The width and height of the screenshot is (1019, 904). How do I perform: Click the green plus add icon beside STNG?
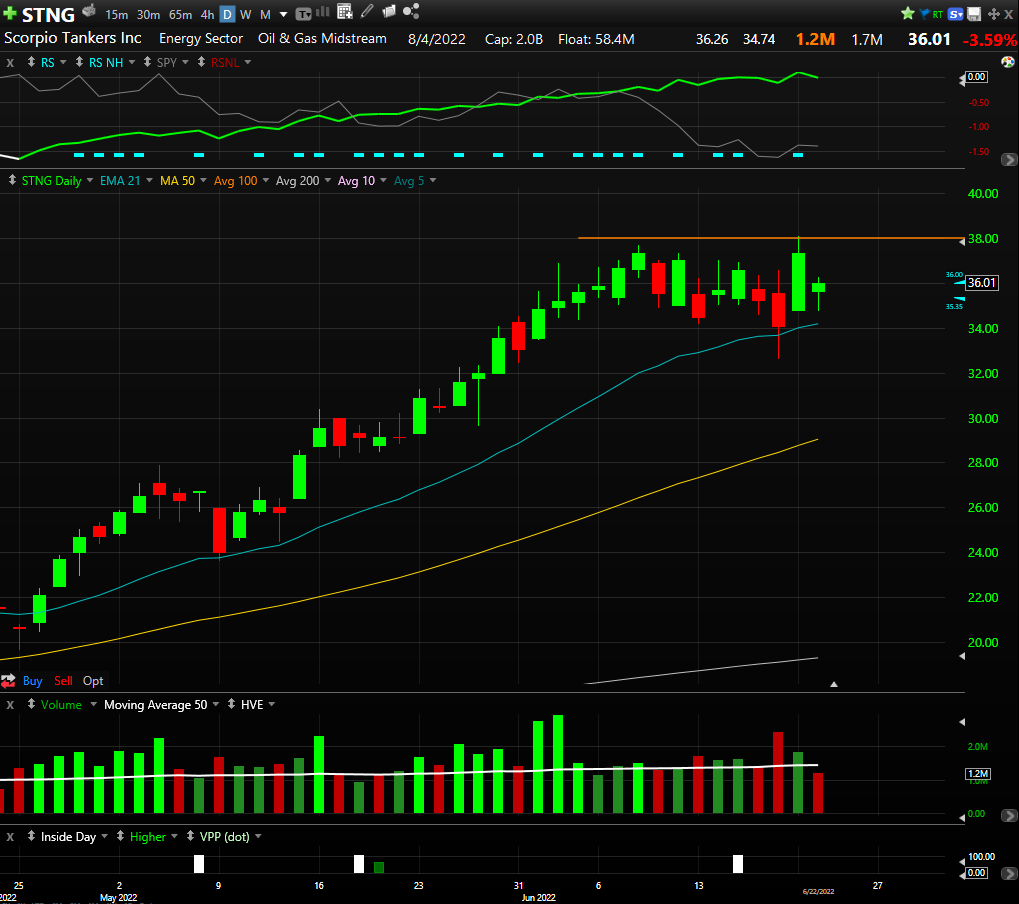click(x=9, y=13)
